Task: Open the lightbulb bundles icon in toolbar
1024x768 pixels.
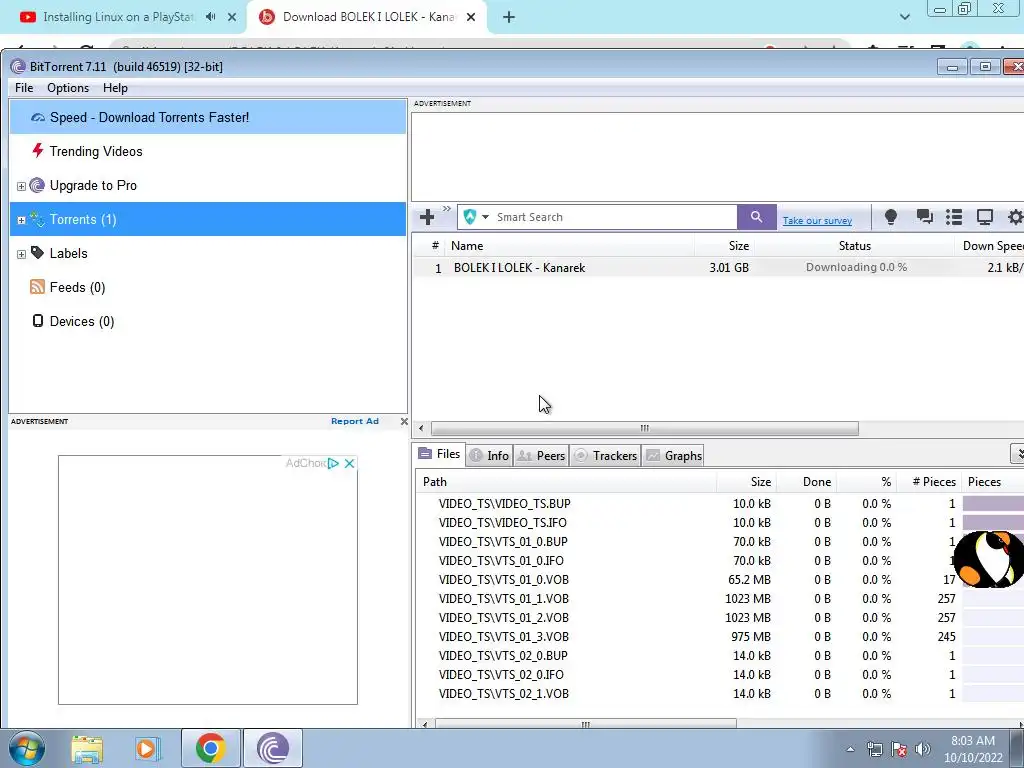Action: pos(891,217)
